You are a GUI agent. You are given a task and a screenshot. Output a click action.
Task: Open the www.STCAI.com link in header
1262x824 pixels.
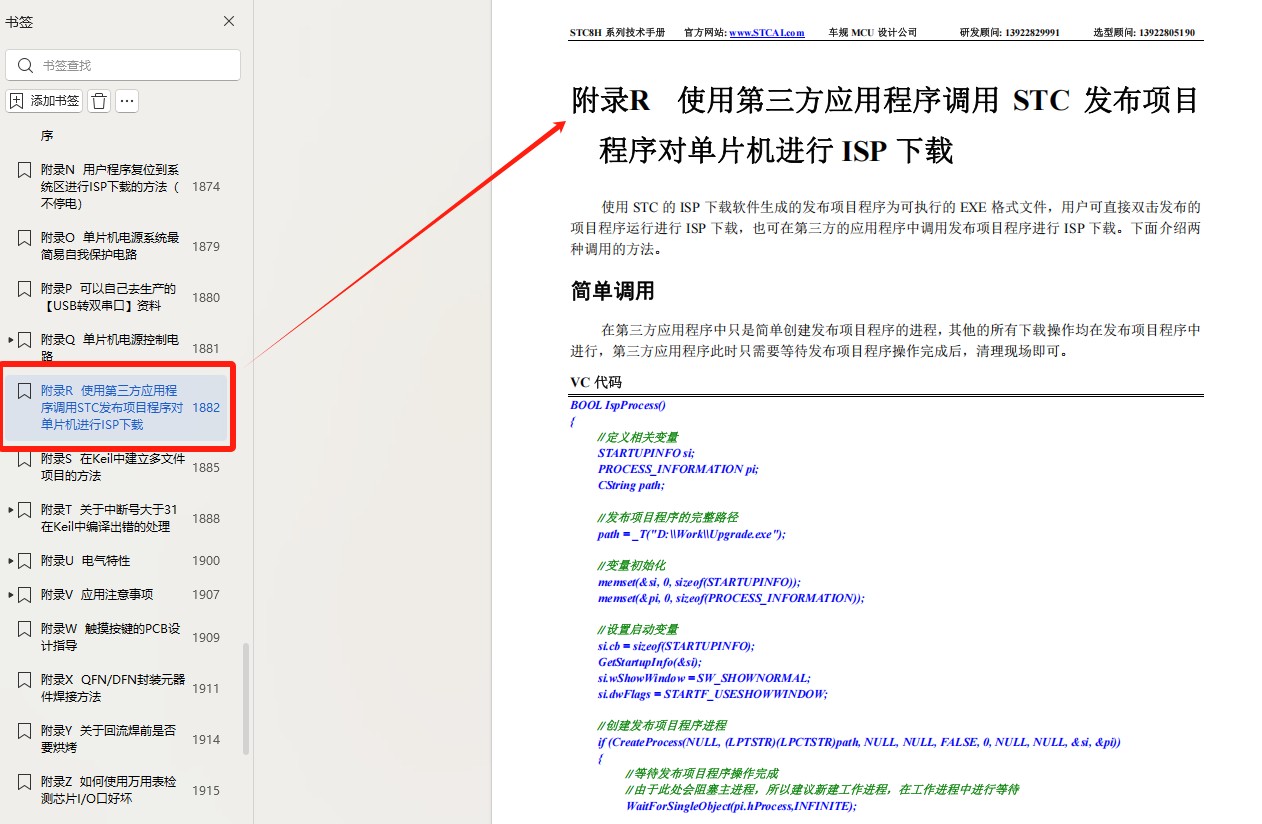(767, 33)
